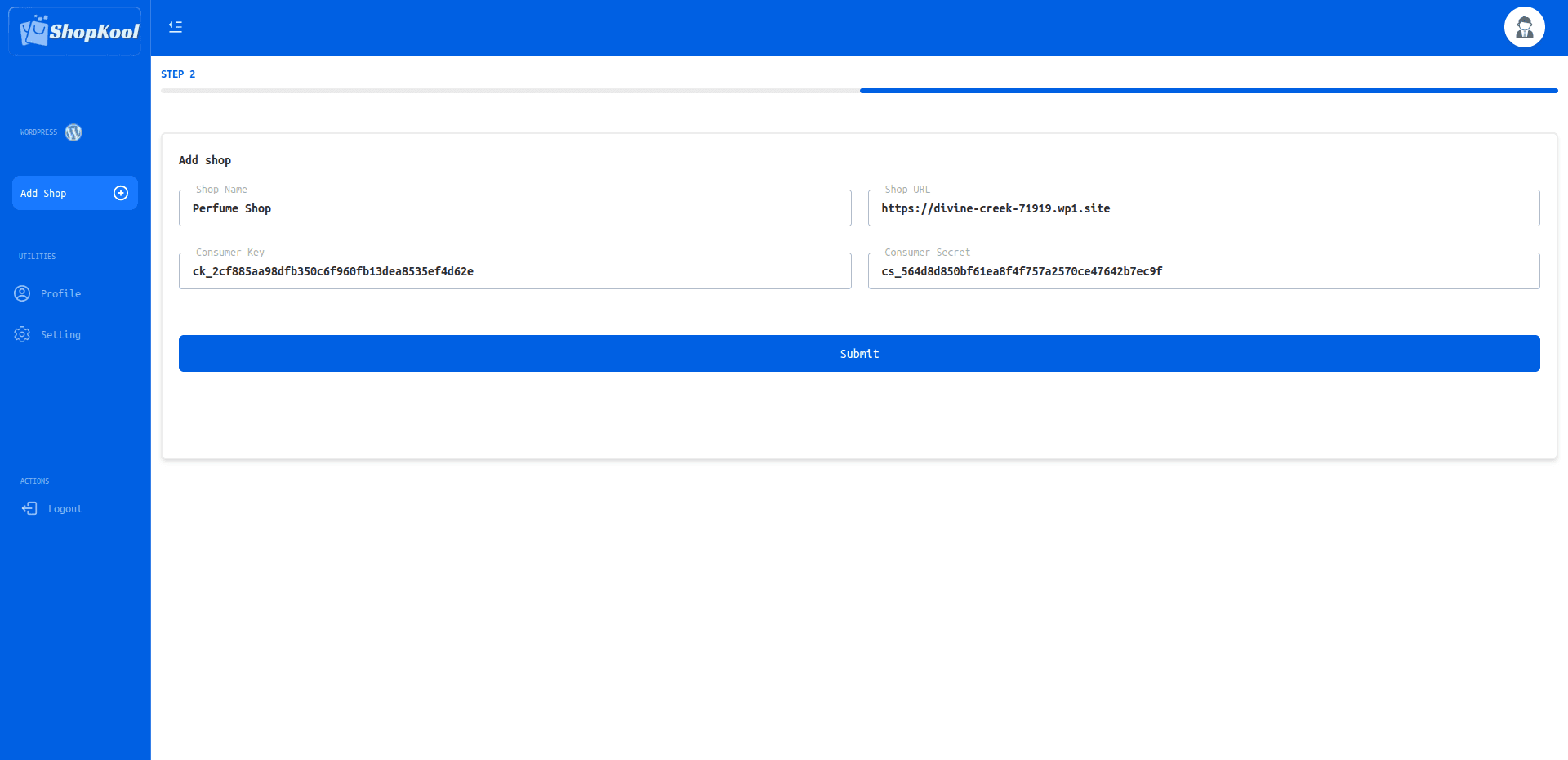This screenshot has height=760, width=1568.
Task: Click the Logout text link
Action: click(65, 509)
